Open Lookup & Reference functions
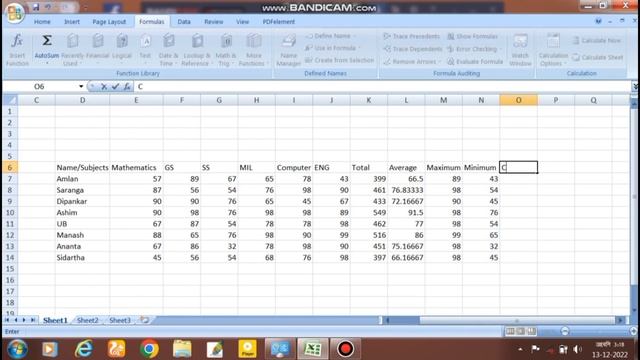640x360 pixels. [x=197, y=50]
